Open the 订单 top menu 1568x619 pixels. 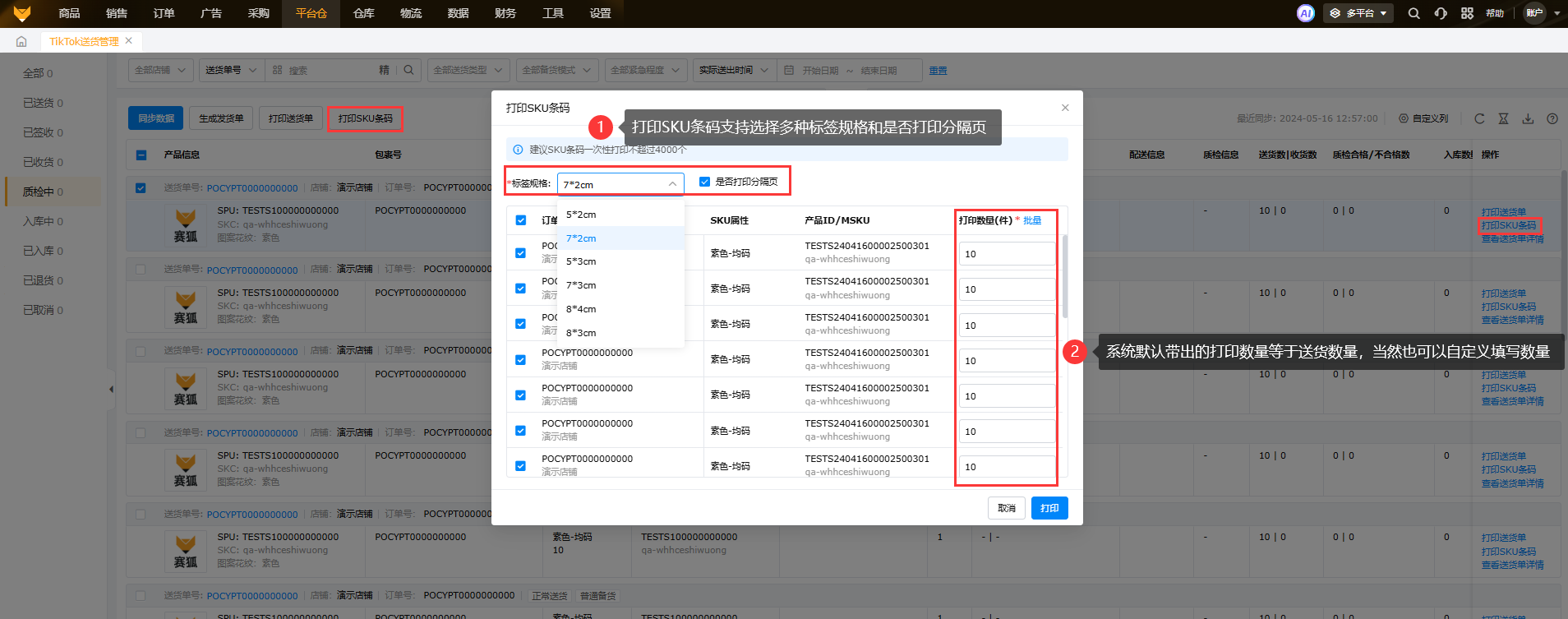[x=164, y=13]
